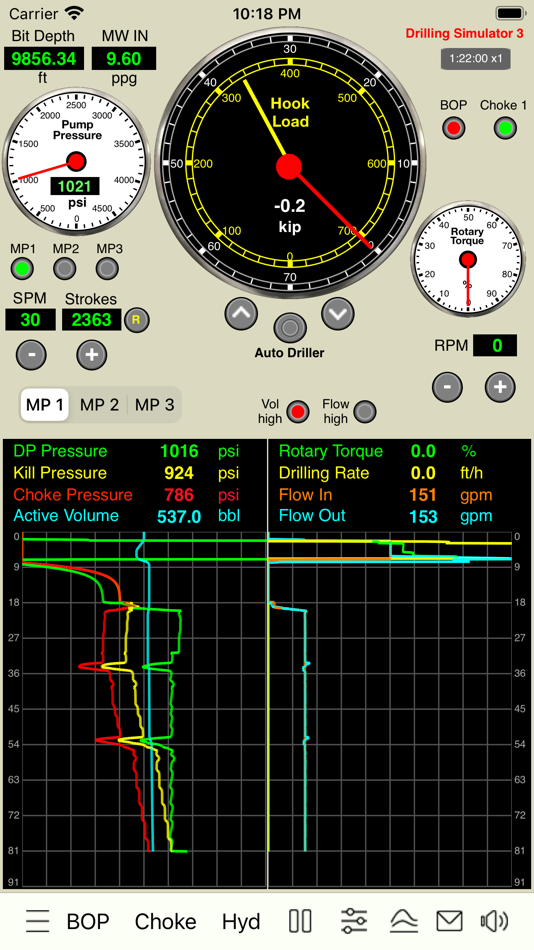The width and height of the screenshot is (534, 950).
Task: Open the envelope messages icon
Action: pos(449,922)
